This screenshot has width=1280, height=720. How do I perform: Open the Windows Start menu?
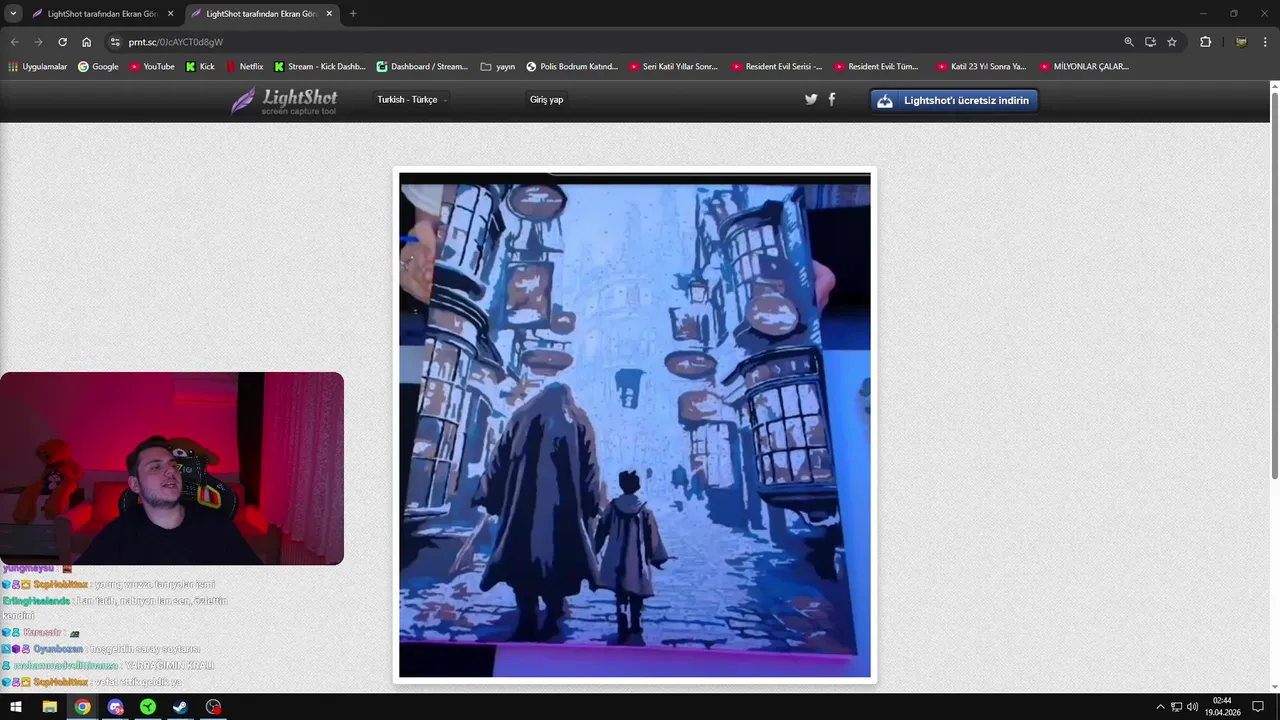(x=16, y=707)
